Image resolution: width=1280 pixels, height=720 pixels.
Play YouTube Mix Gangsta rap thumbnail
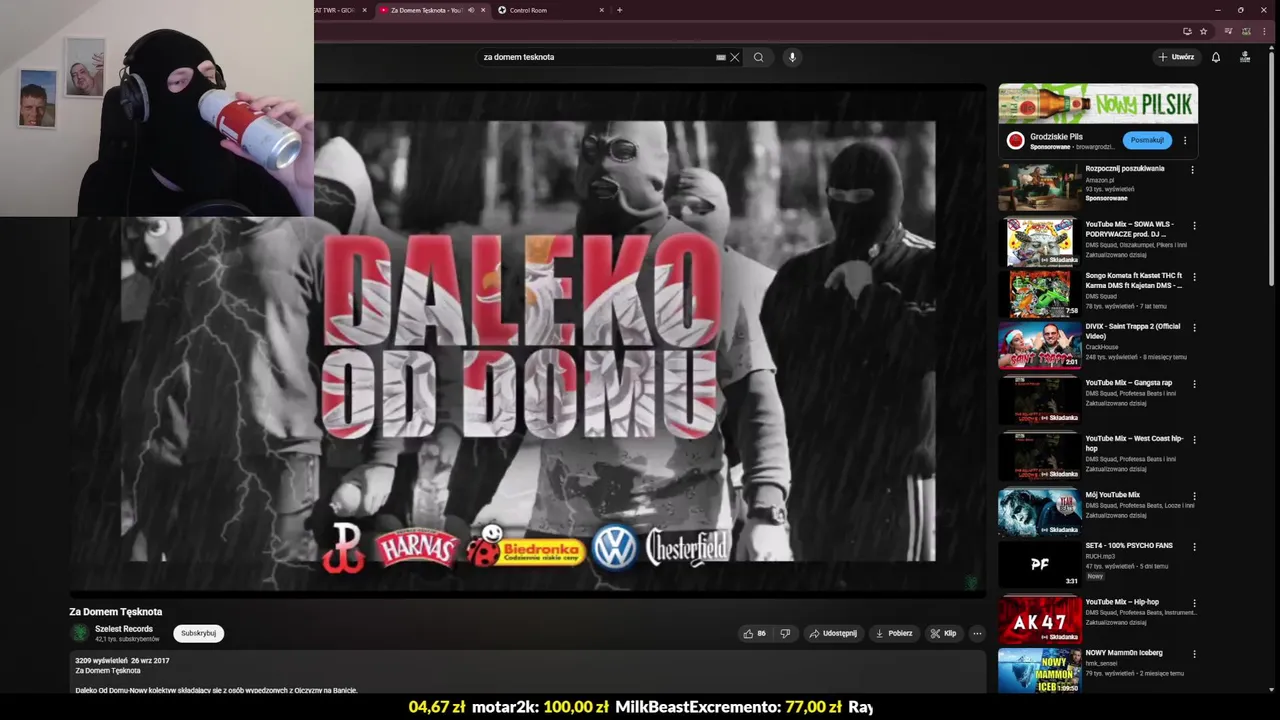pos(1039,401)
